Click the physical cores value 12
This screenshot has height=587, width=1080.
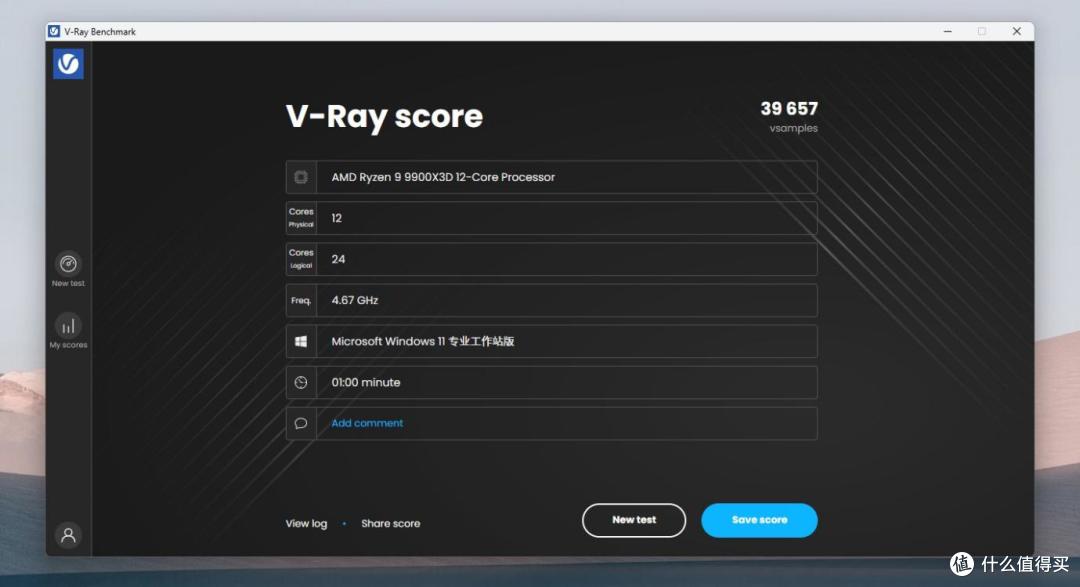coord(337,218)
